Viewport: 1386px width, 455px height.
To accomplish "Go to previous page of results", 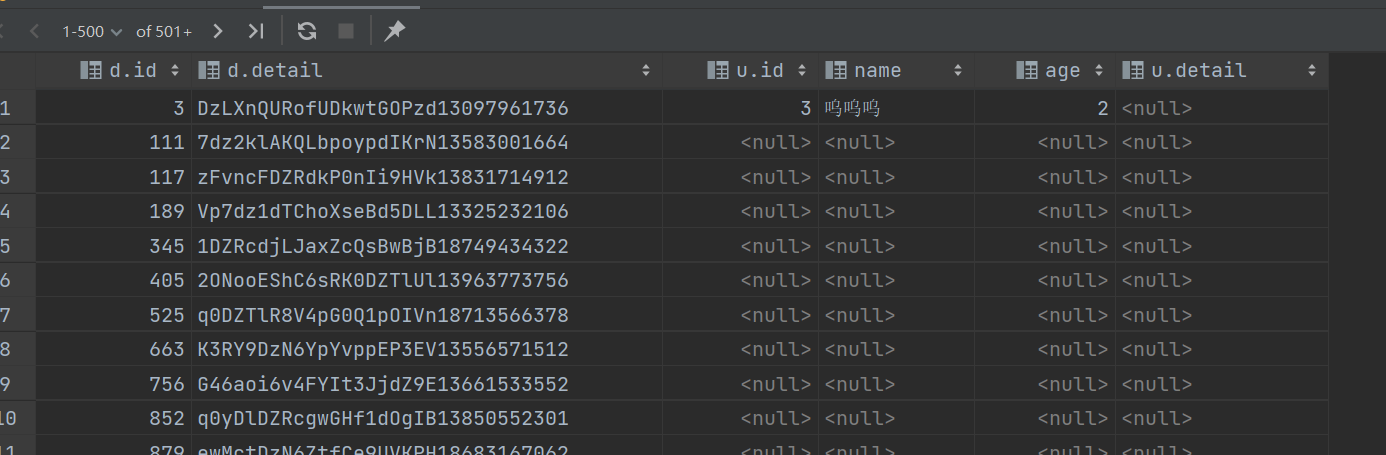I will [x=35, y=31].
